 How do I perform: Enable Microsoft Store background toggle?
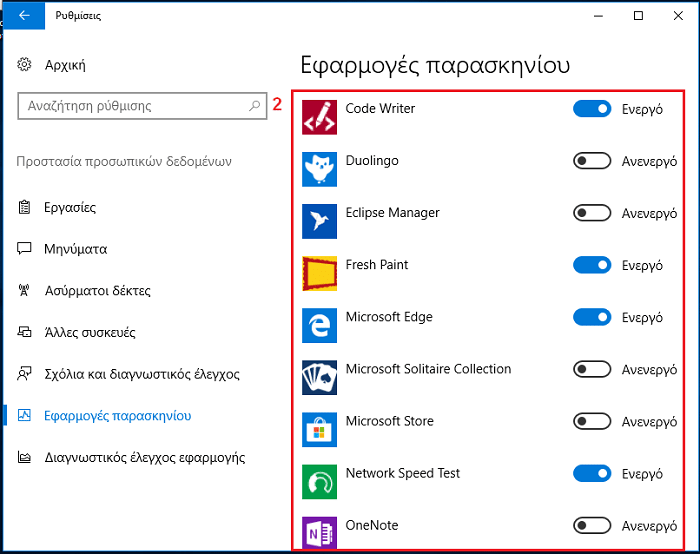592,421
